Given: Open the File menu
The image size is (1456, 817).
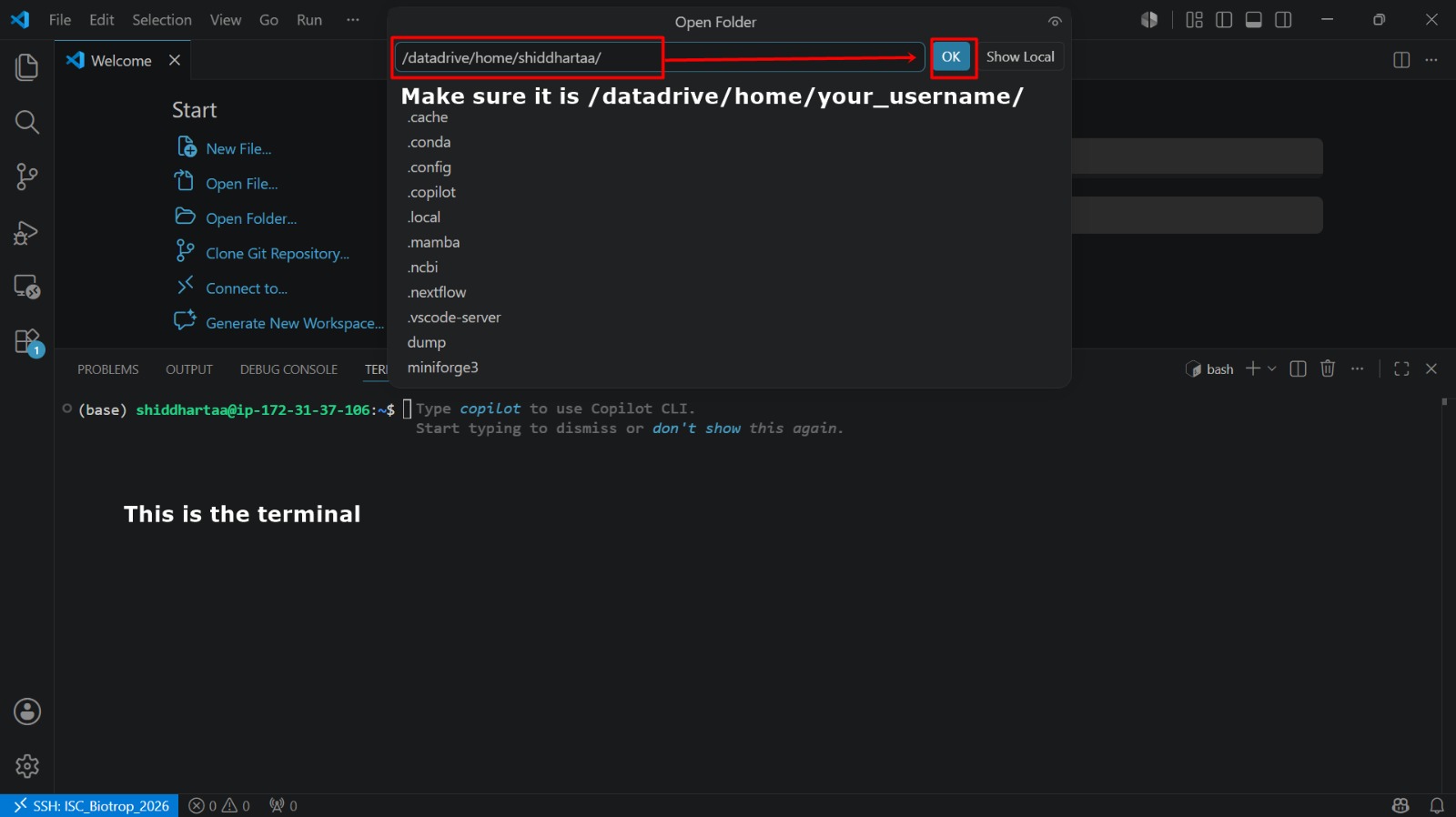Looking at the screenshot, I should 60,20.
